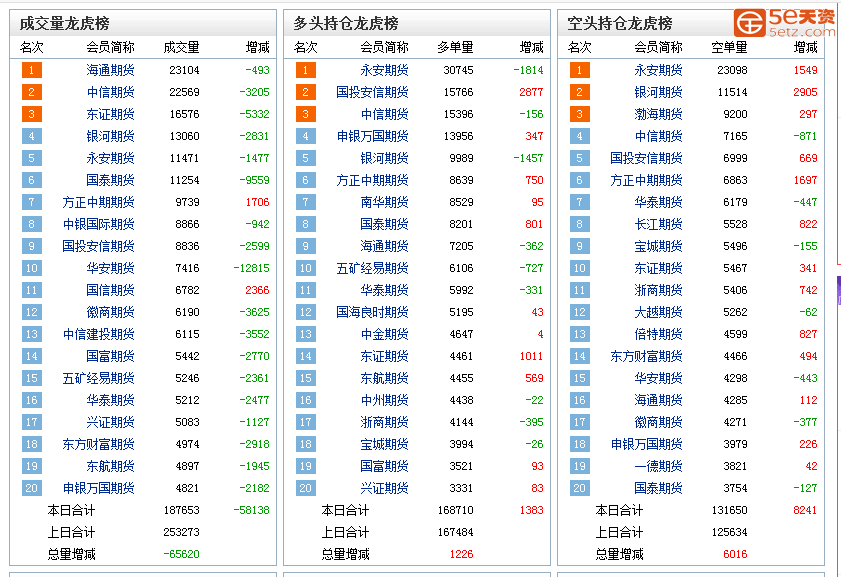Click rank 3 badge in 空头持仓龙虎榜
841x577 pixels.
coord(580,114)
